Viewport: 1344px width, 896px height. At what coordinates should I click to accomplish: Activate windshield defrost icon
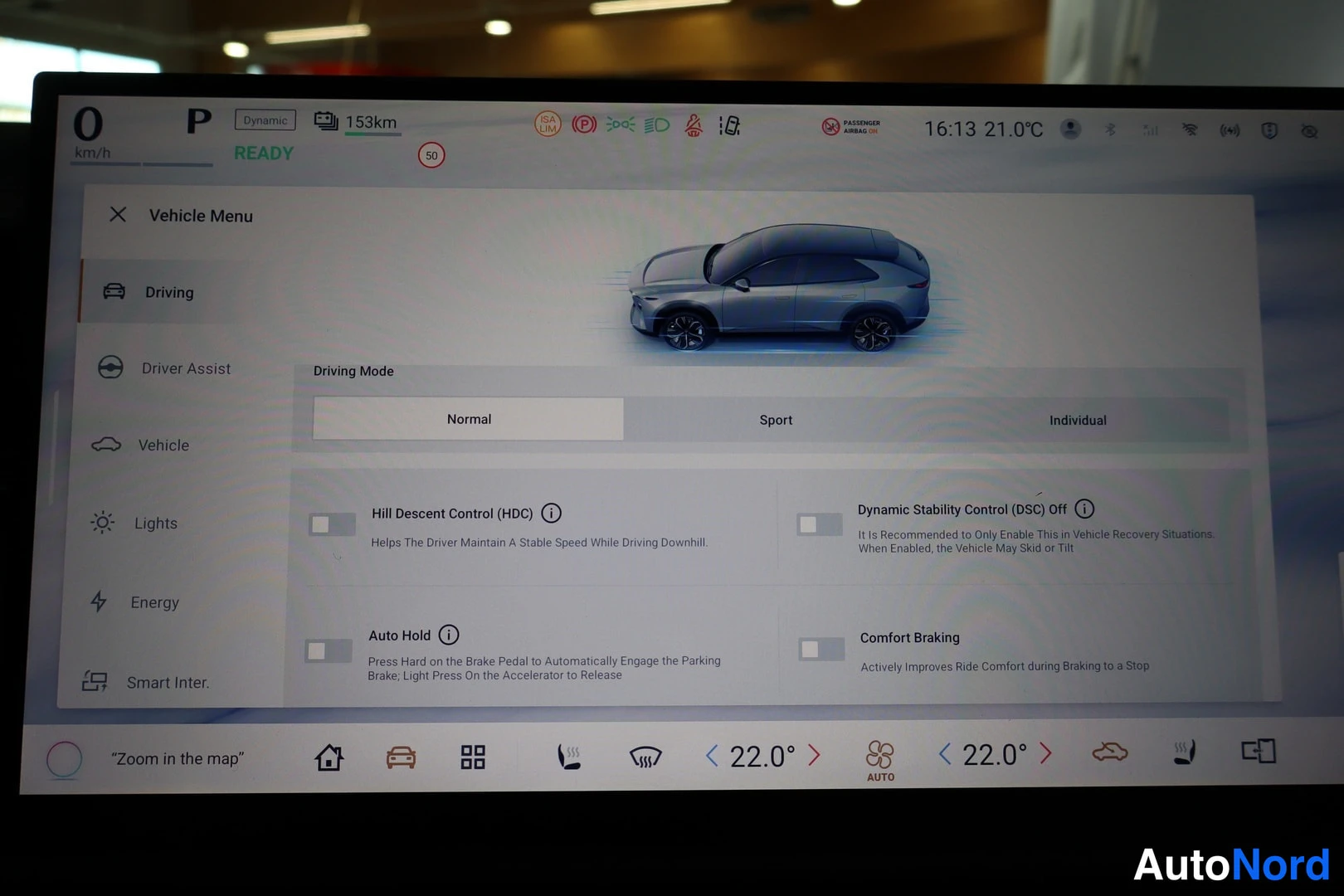point(645,757)
